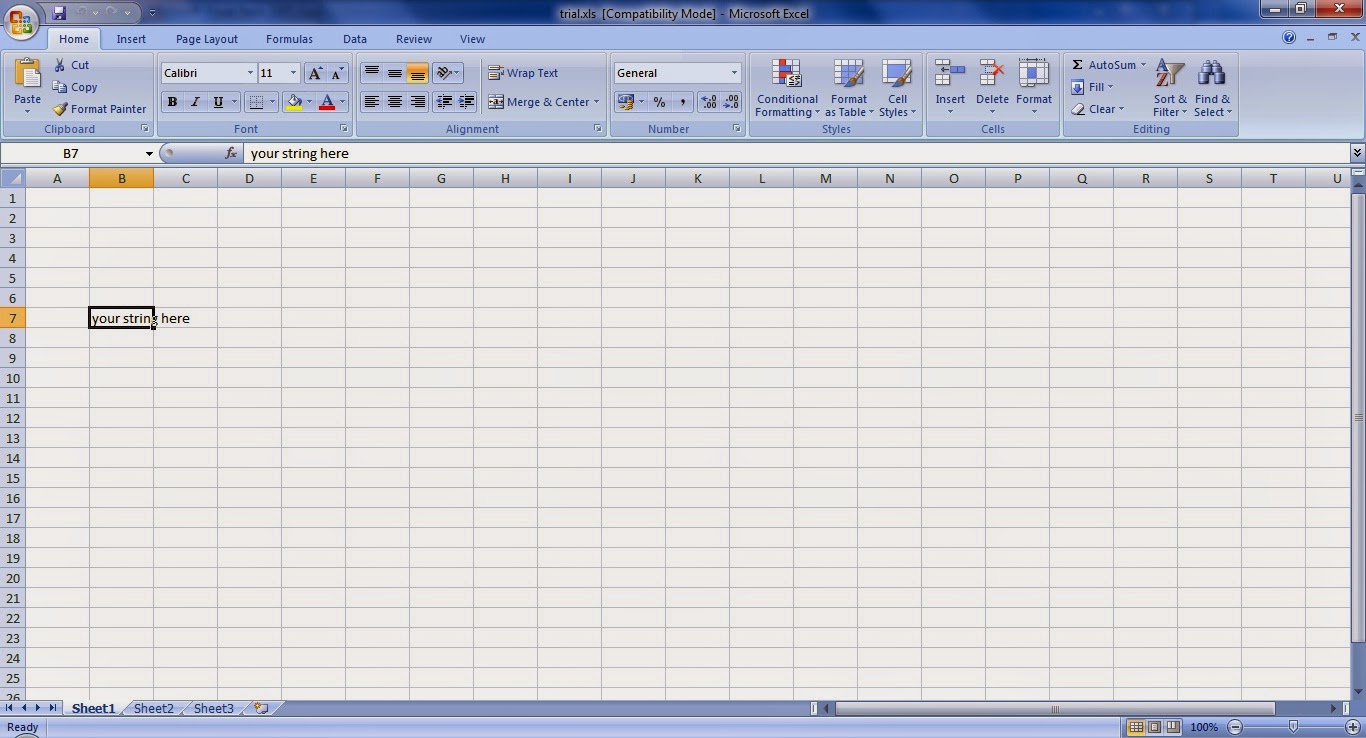Click Decrease Indent icon
Screen dimensions: 1366x738
444,102
